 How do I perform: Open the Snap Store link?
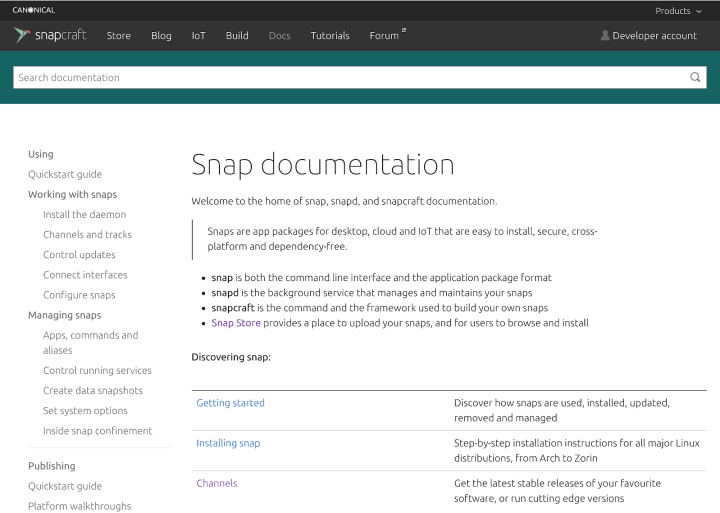236,323
